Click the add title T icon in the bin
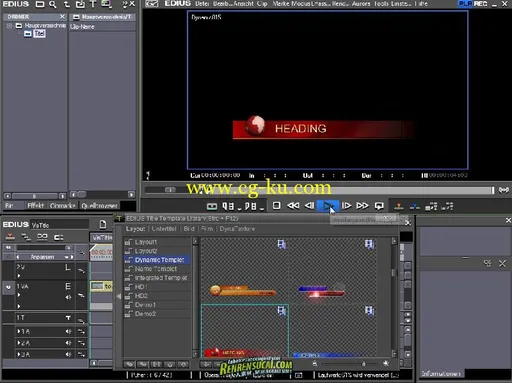This screenshot has height=383, width=512. pyautogui.click(x=93, y=4)
